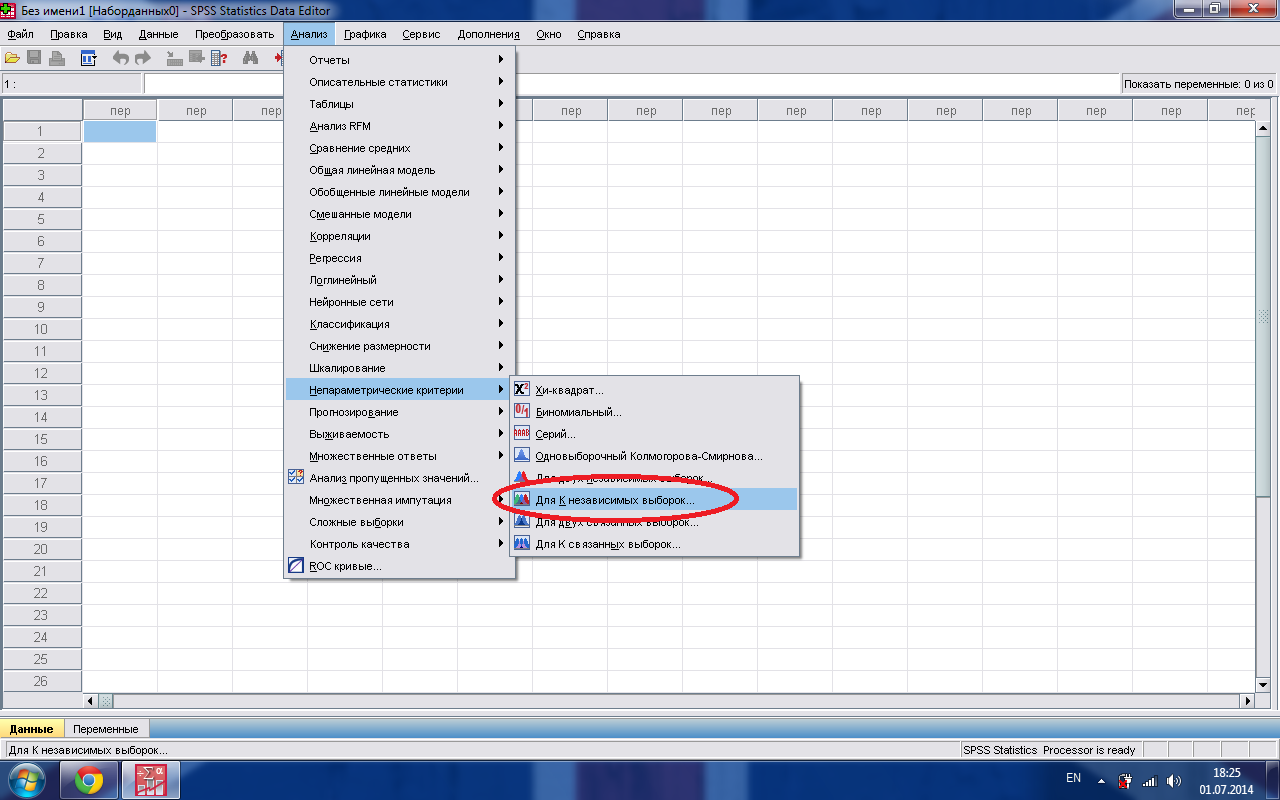Click the Print toolbar icon
Screen dimensions: 1280x800
(x=57, y=58)
